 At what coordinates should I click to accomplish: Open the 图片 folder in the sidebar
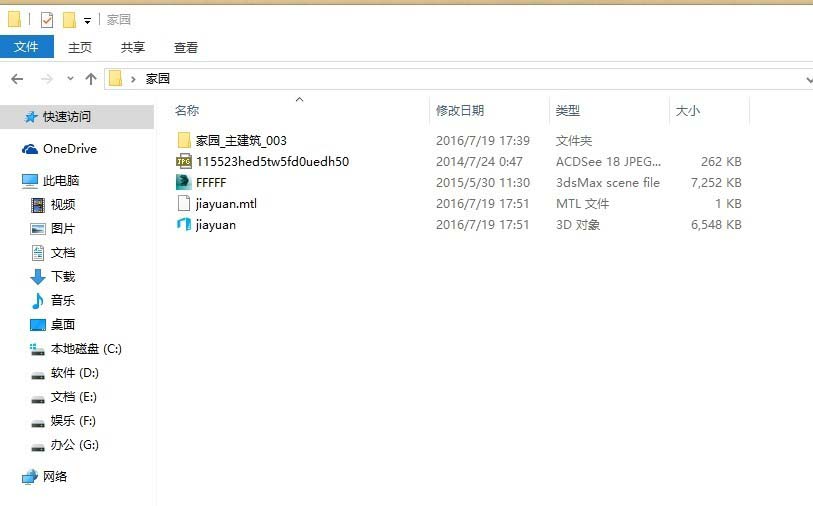(x=63, y=229)
